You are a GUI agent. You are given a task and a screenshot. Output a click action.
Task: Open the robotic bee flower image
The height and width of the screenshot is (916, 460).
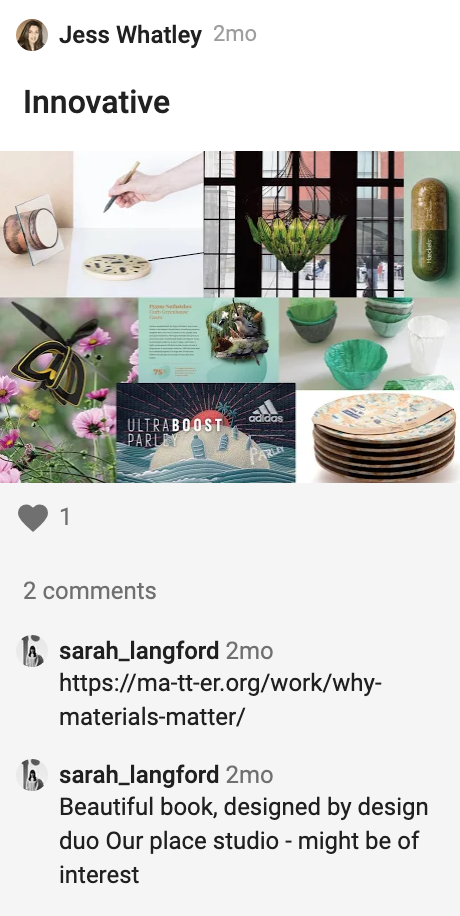pyautogui.click(x=58, y=390)
